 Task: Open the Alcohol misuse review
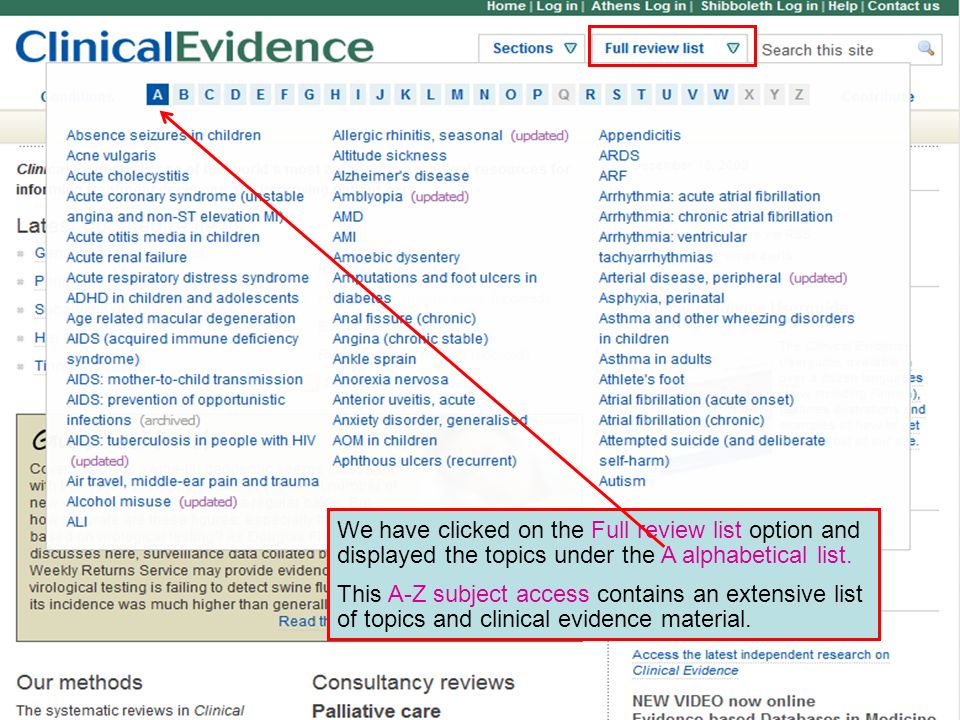tap(118, 501)
